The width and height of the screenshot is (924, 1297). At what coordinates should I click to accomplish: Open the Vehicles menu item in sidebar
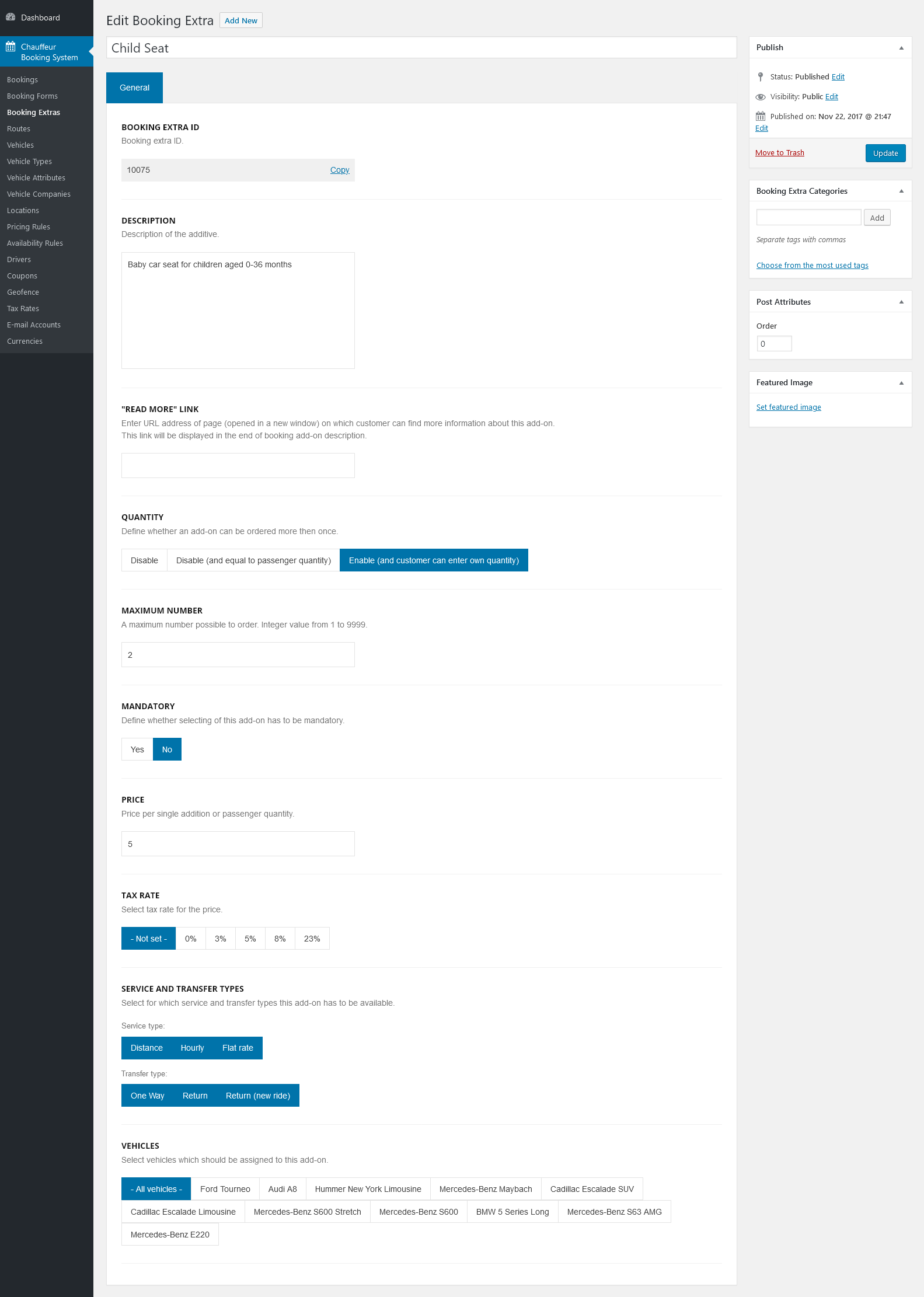(x=20, y=145)
